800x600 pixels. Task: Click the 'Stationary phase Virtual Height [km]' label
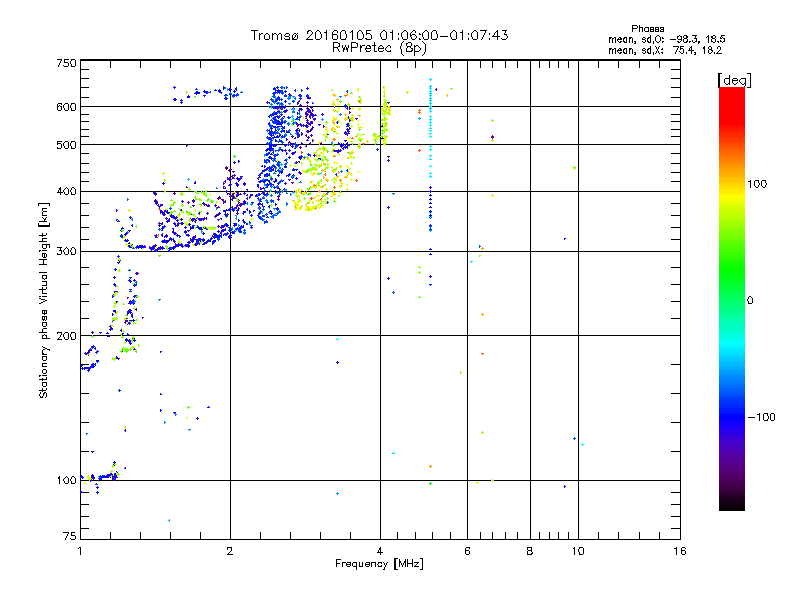click(43, 300)
